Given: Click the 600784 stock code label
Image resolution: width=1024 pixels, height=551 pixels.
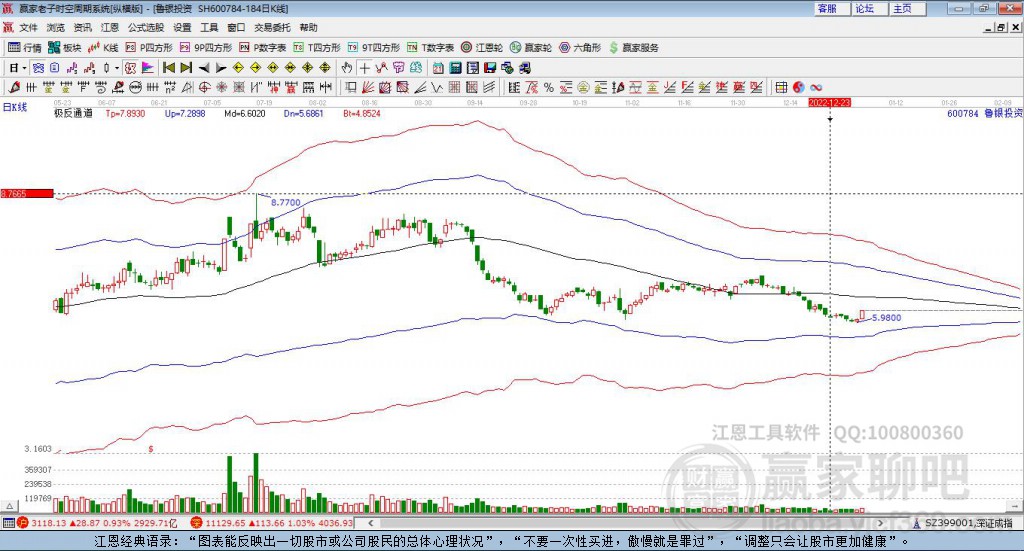Looking at the screenshot, I should (x=963, y=114).
